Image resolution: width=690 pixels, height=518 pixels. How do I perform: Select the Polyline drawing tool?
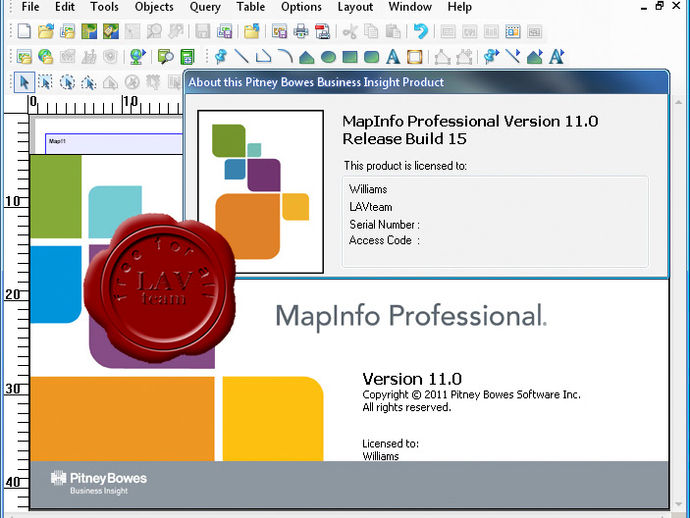(263, 57)
